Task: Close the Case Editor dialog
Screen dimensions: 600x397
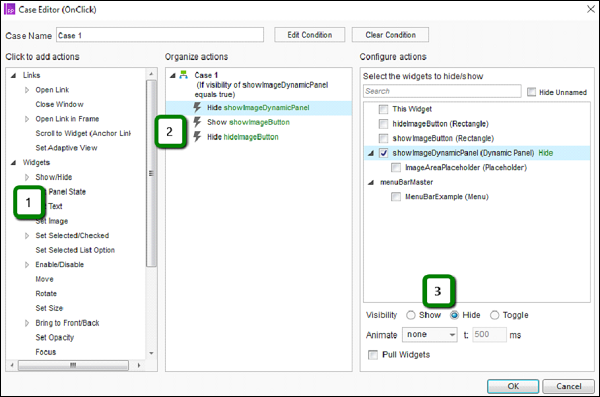Action: pos(591,9)
